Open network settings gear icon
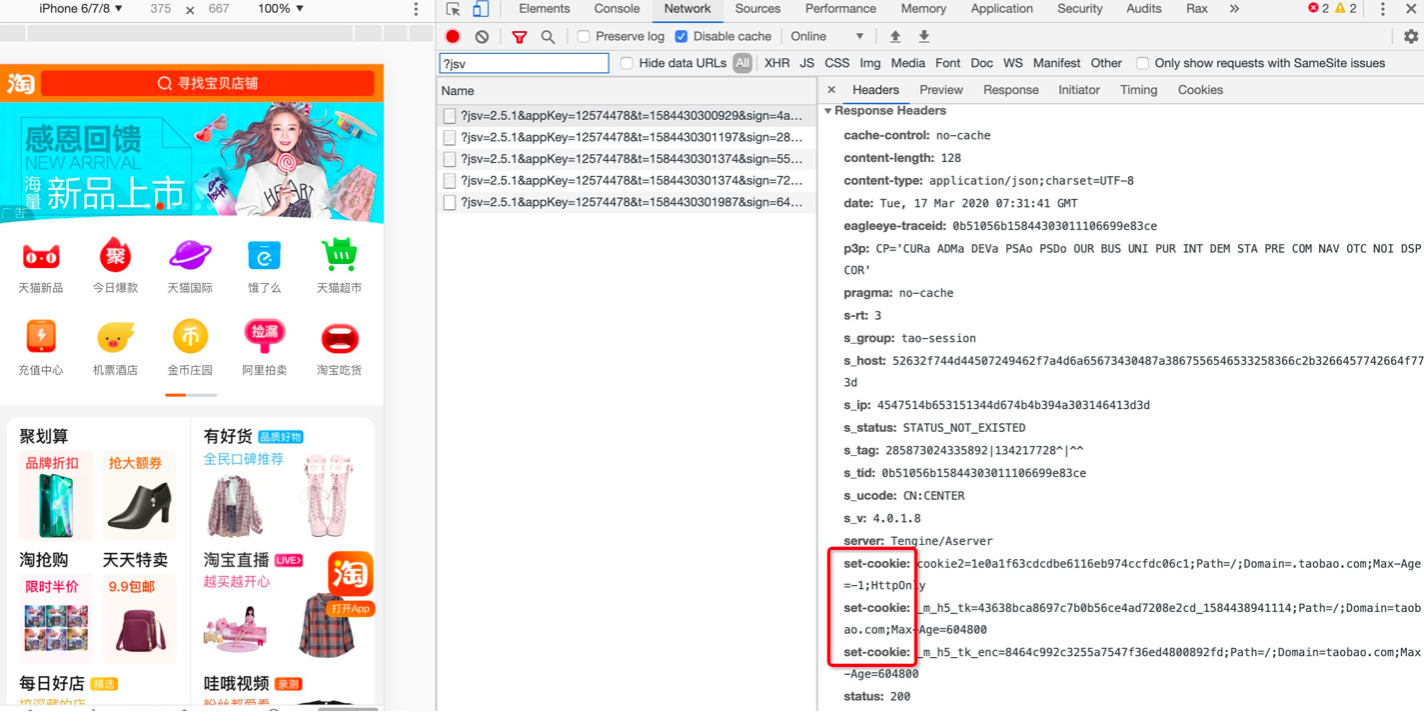The image size is (1424, 721). point(1411,36)
